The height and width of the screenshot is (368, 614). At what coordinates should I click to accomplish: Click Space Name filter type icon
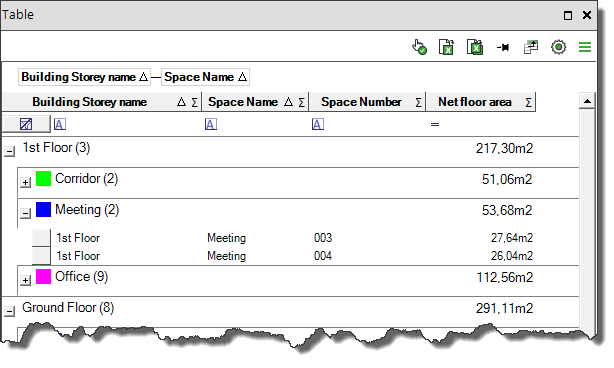click(211, 124)
